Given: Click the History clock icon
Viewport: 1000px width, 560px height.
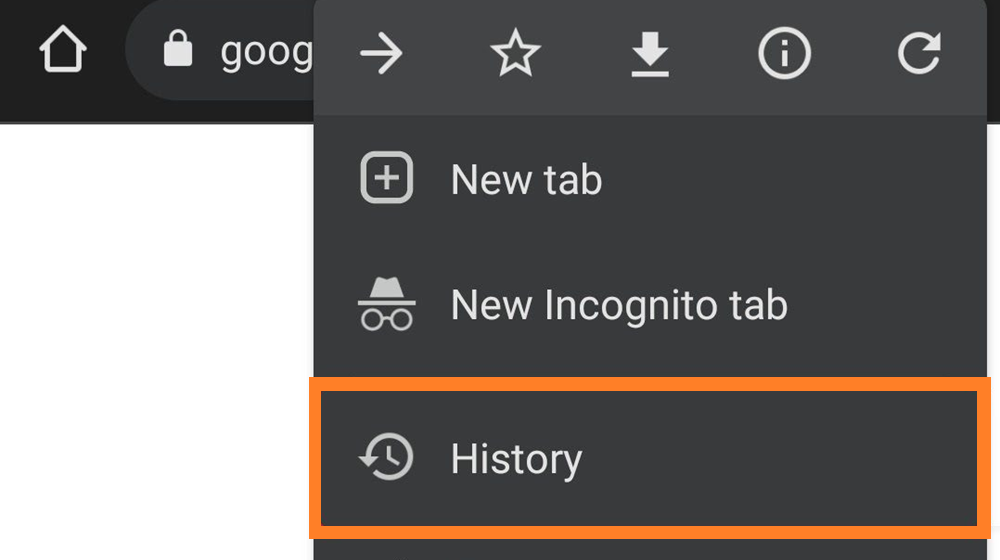Looking at the screenshot, I should tap(386, 458).
